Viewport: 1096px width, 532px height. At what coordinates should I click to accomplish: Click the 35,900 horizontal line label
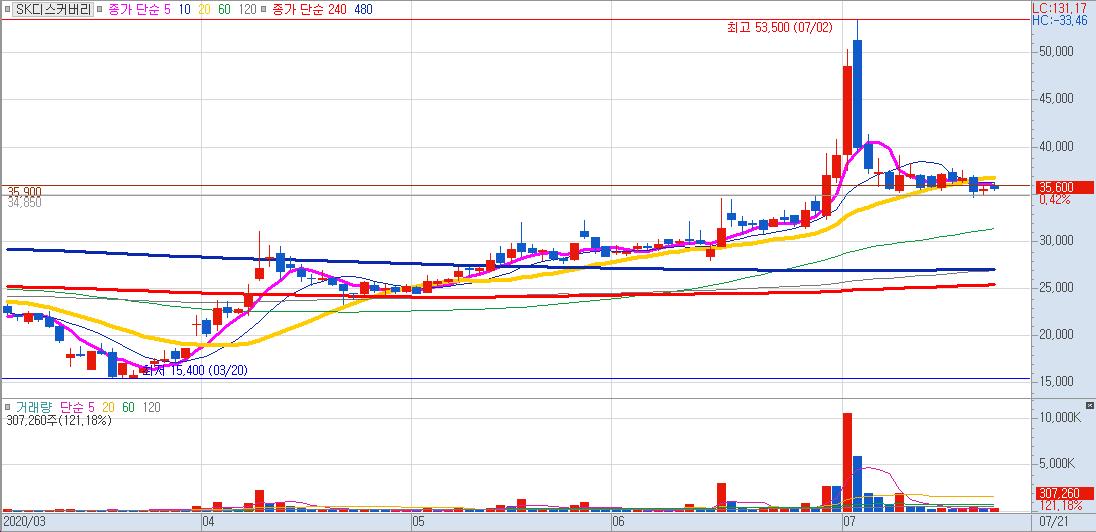coord(24,192)
